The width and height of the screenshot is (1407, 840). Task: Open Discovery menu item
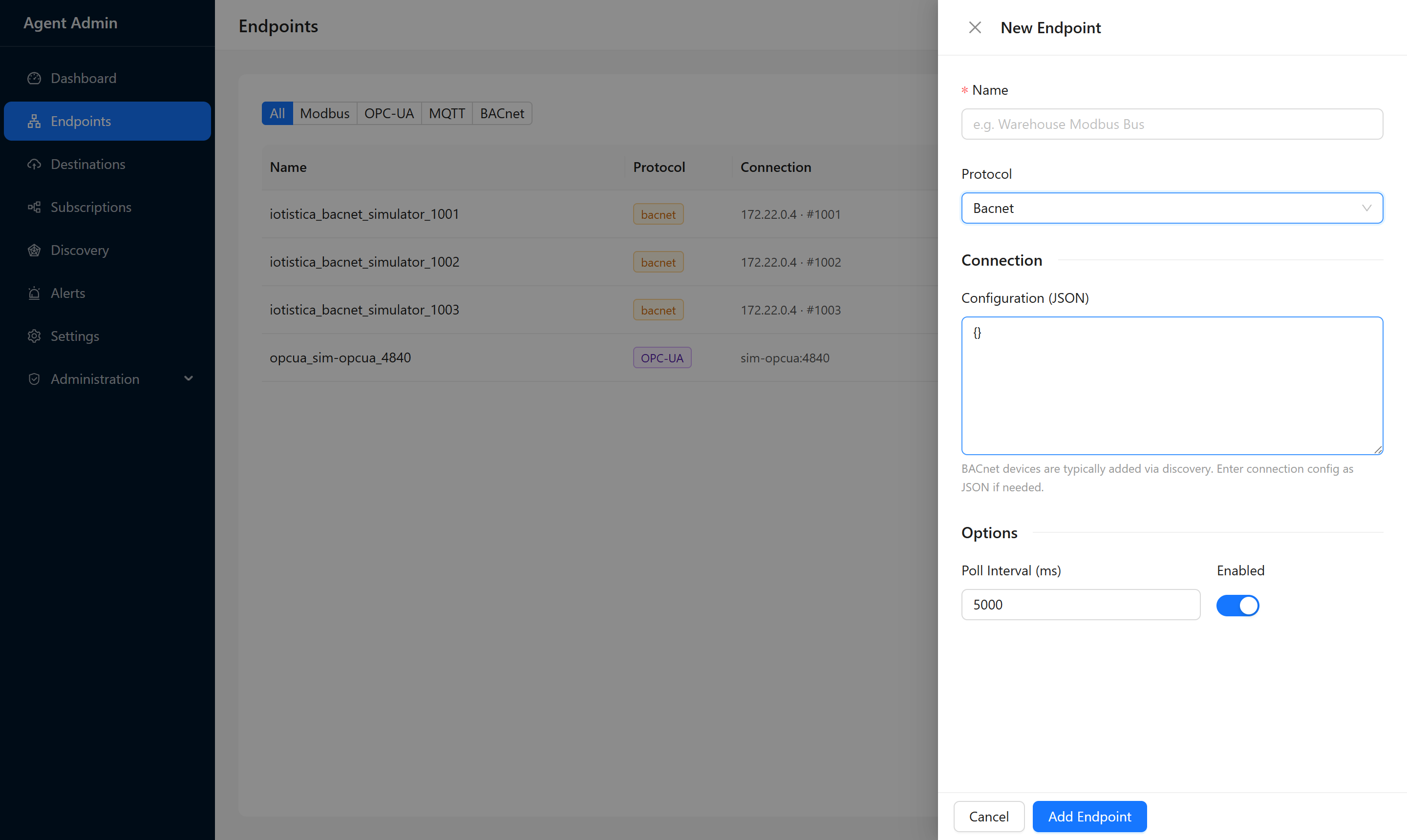(107, 250)
